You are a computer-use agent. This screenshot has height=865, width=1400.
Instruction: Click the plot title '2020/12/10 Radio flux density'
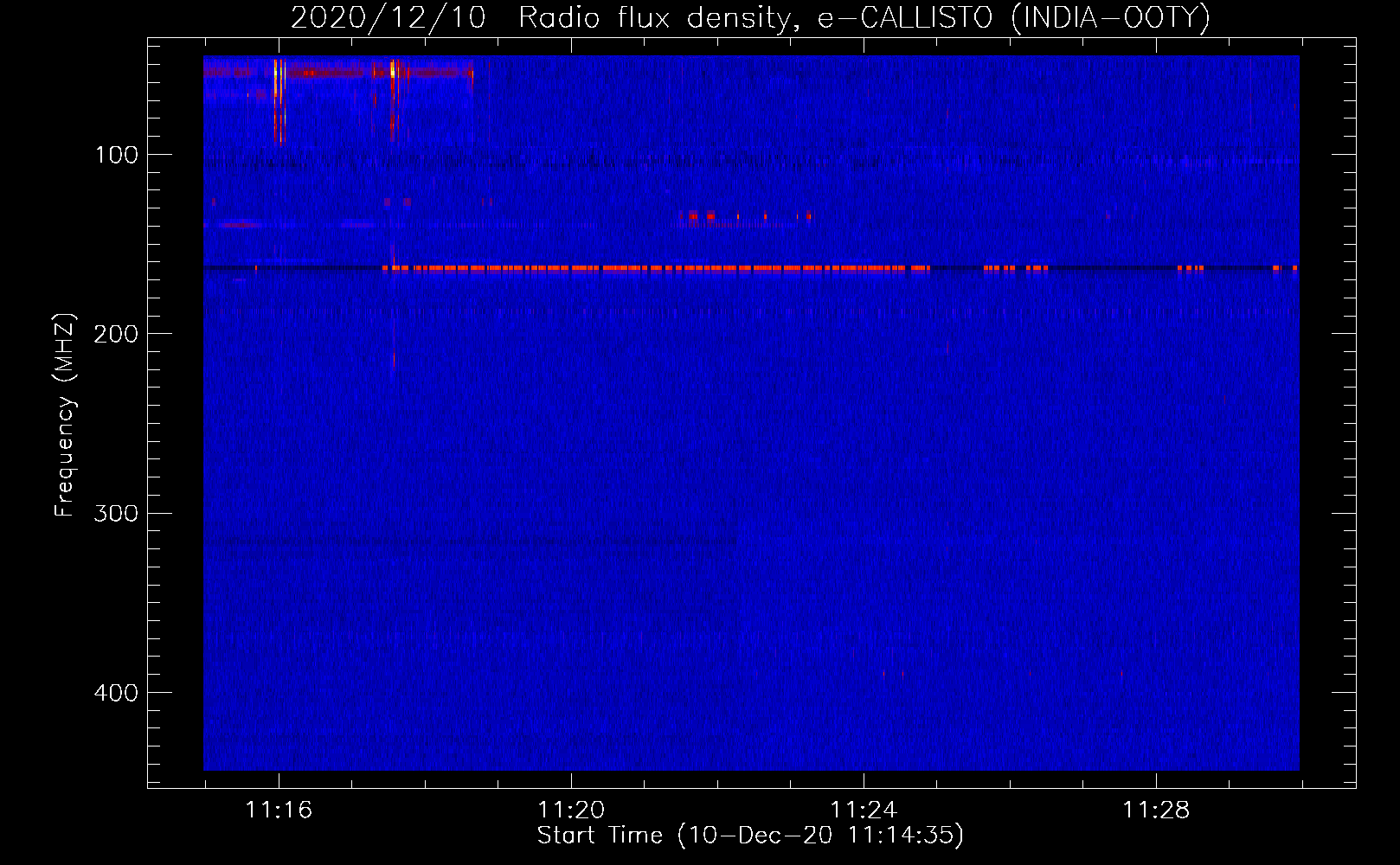coord(750,17)
